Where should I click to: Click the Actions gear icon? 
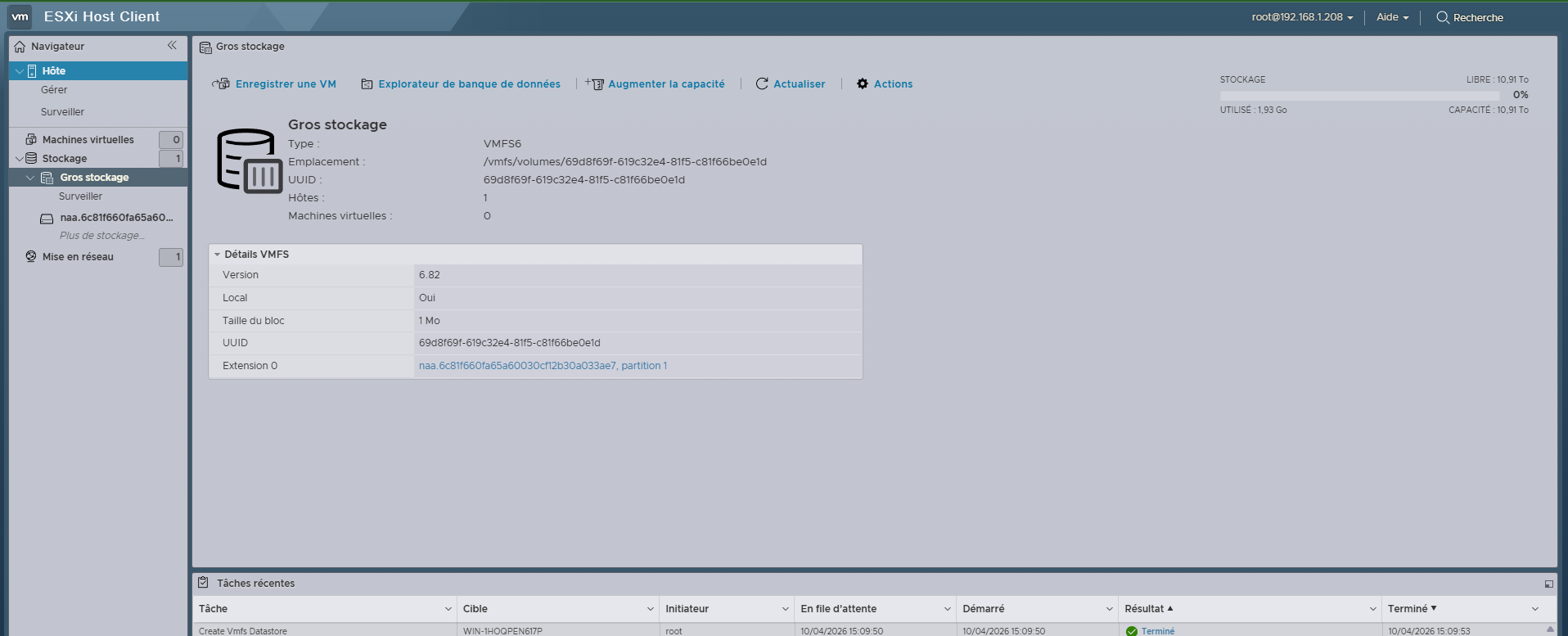[x=863, y=84]
